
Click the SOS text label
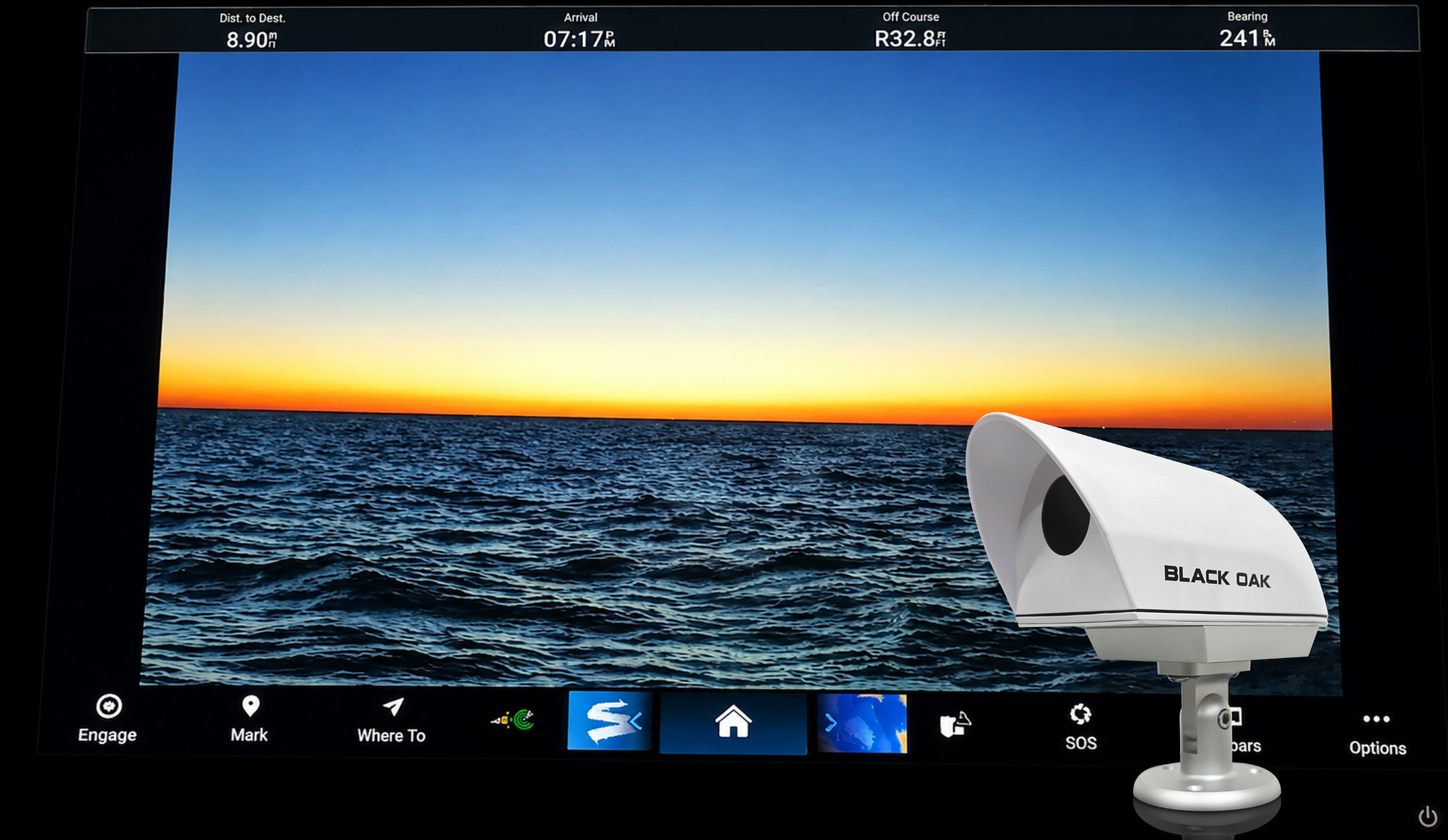pos(1081,743)
